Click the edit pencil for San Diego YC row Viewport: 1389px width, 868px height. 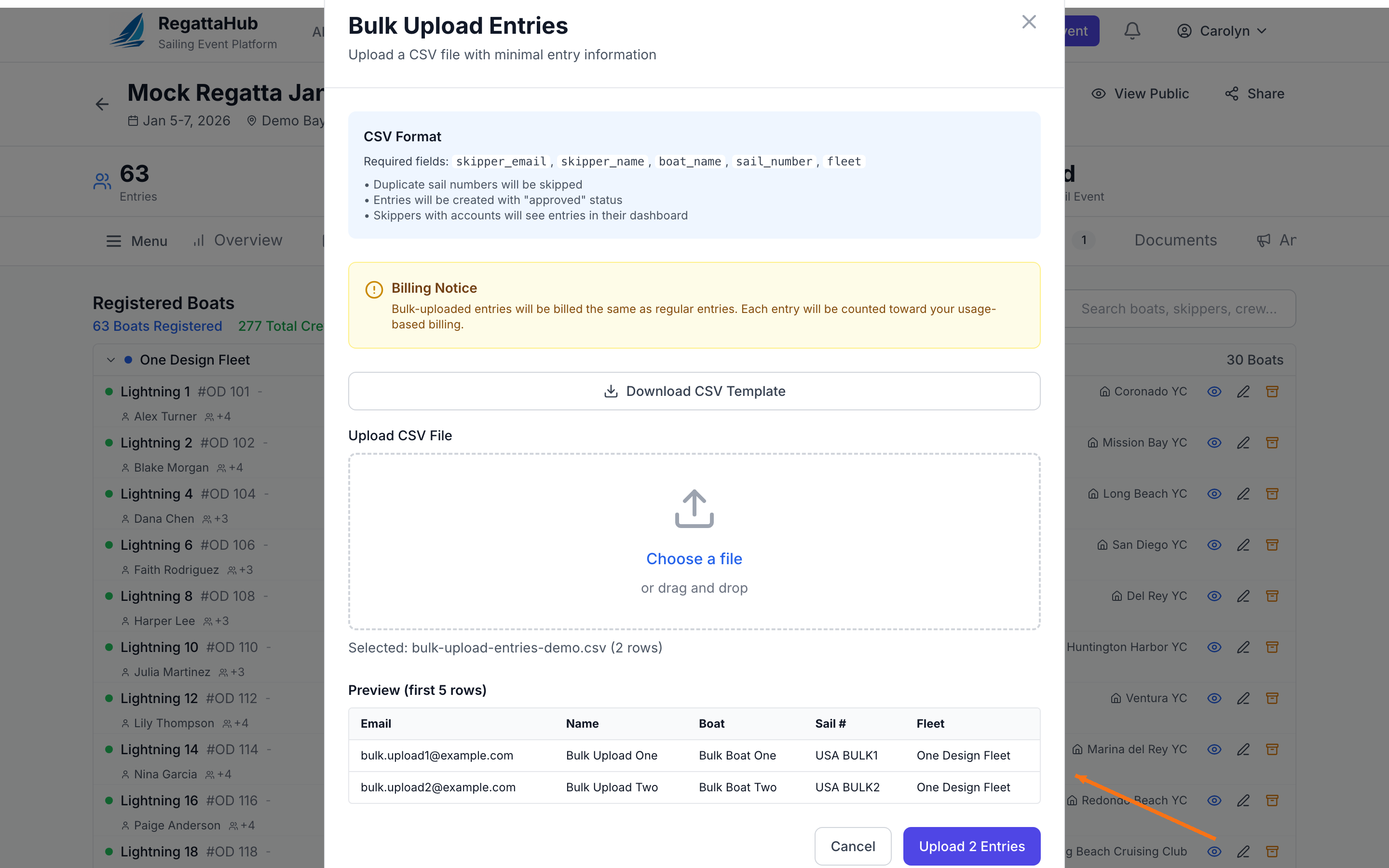point(1243,545)
